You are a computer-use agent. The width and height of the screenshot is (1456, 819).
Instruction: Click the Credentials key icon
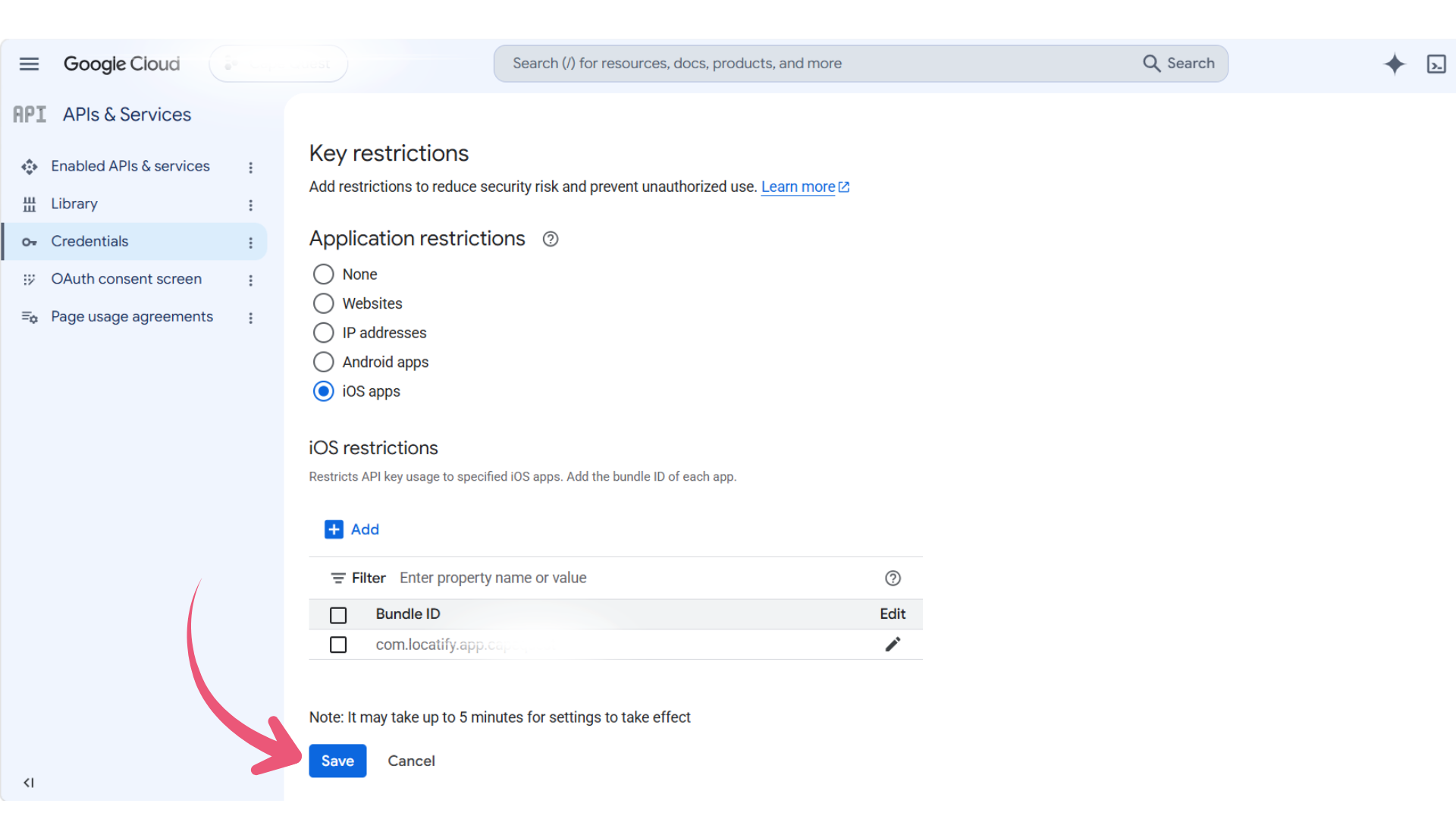click(30, 242)
